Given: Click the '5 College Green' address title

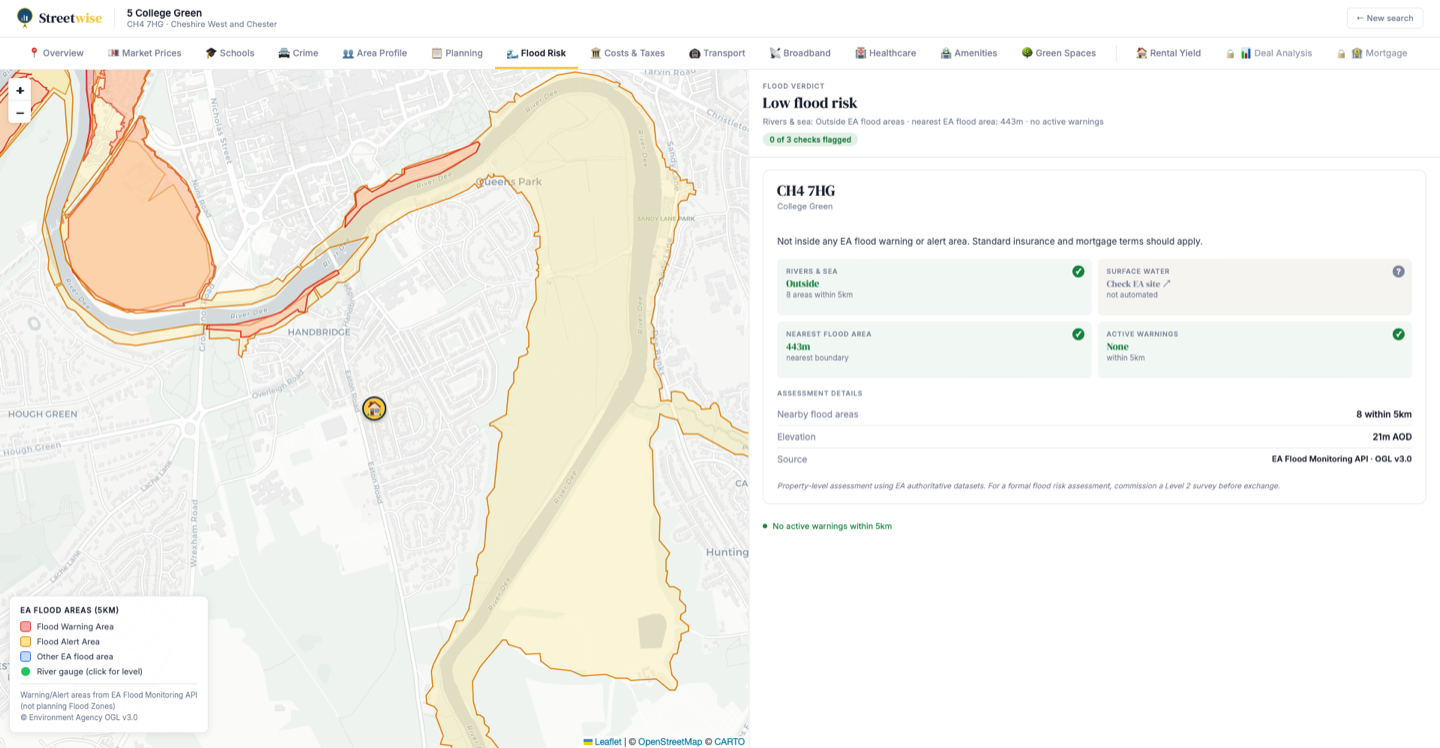Looking at the screenshot, I should click(164, 13).
